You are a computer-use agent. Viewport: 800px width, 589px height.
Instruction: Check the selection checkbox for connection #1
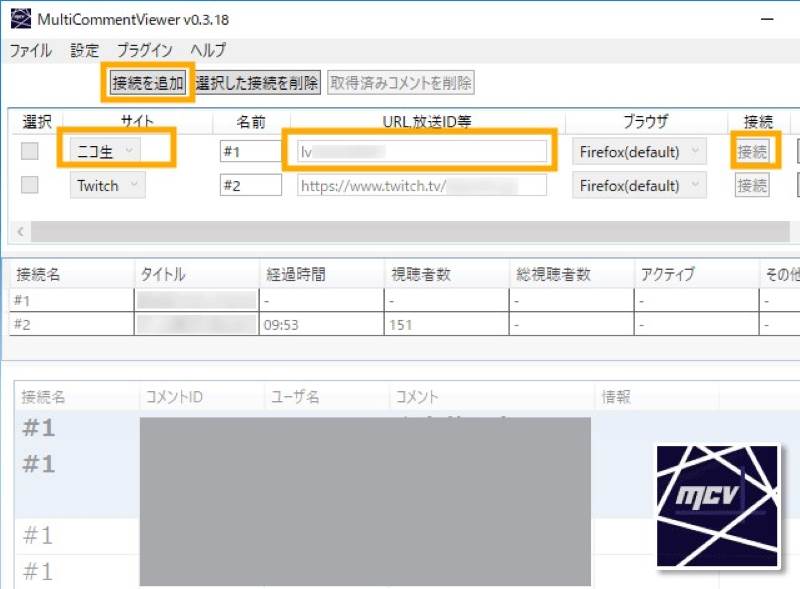coord(31,150)
